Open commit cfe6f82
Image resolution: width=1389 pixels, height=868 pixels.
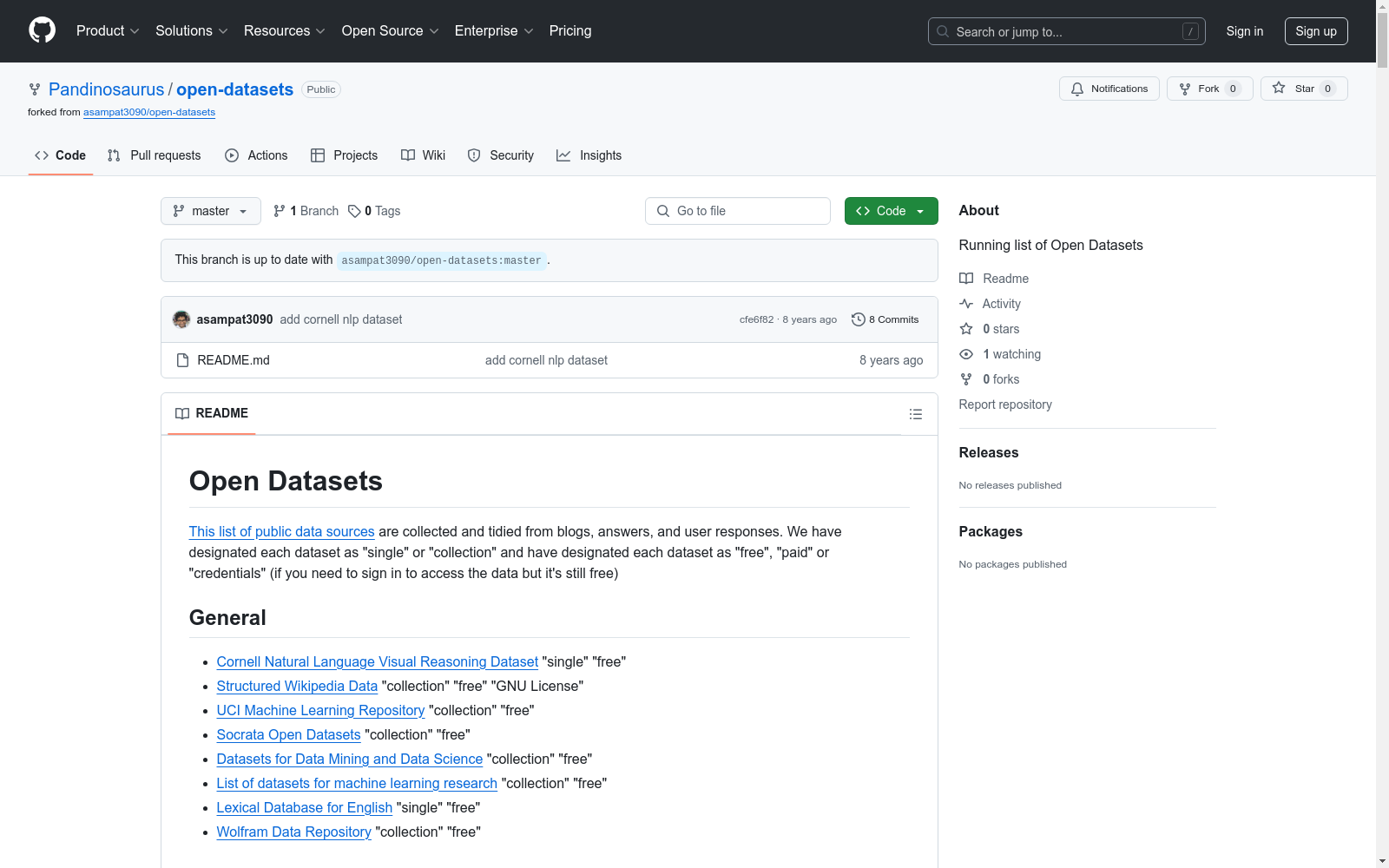tap(756, 319)
